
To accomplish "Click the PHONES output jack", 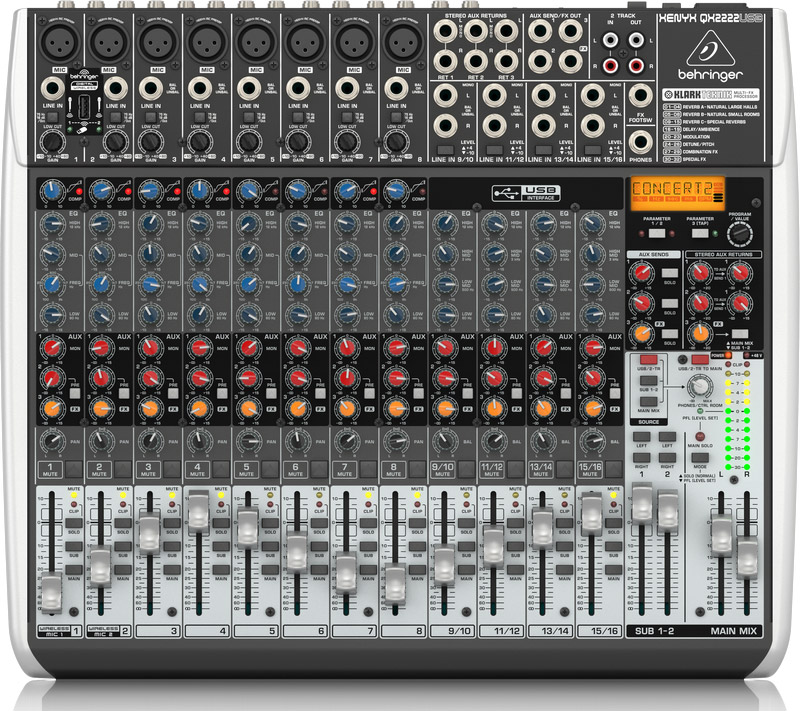I will tap(640, 142).
